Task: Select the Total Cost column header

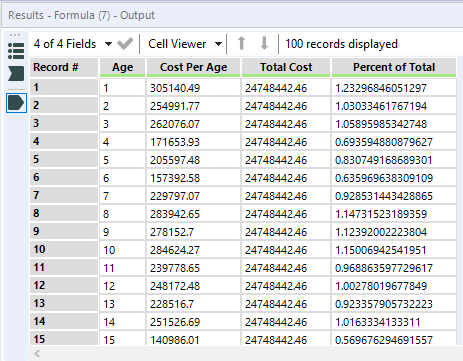Action: coord(286,68)
